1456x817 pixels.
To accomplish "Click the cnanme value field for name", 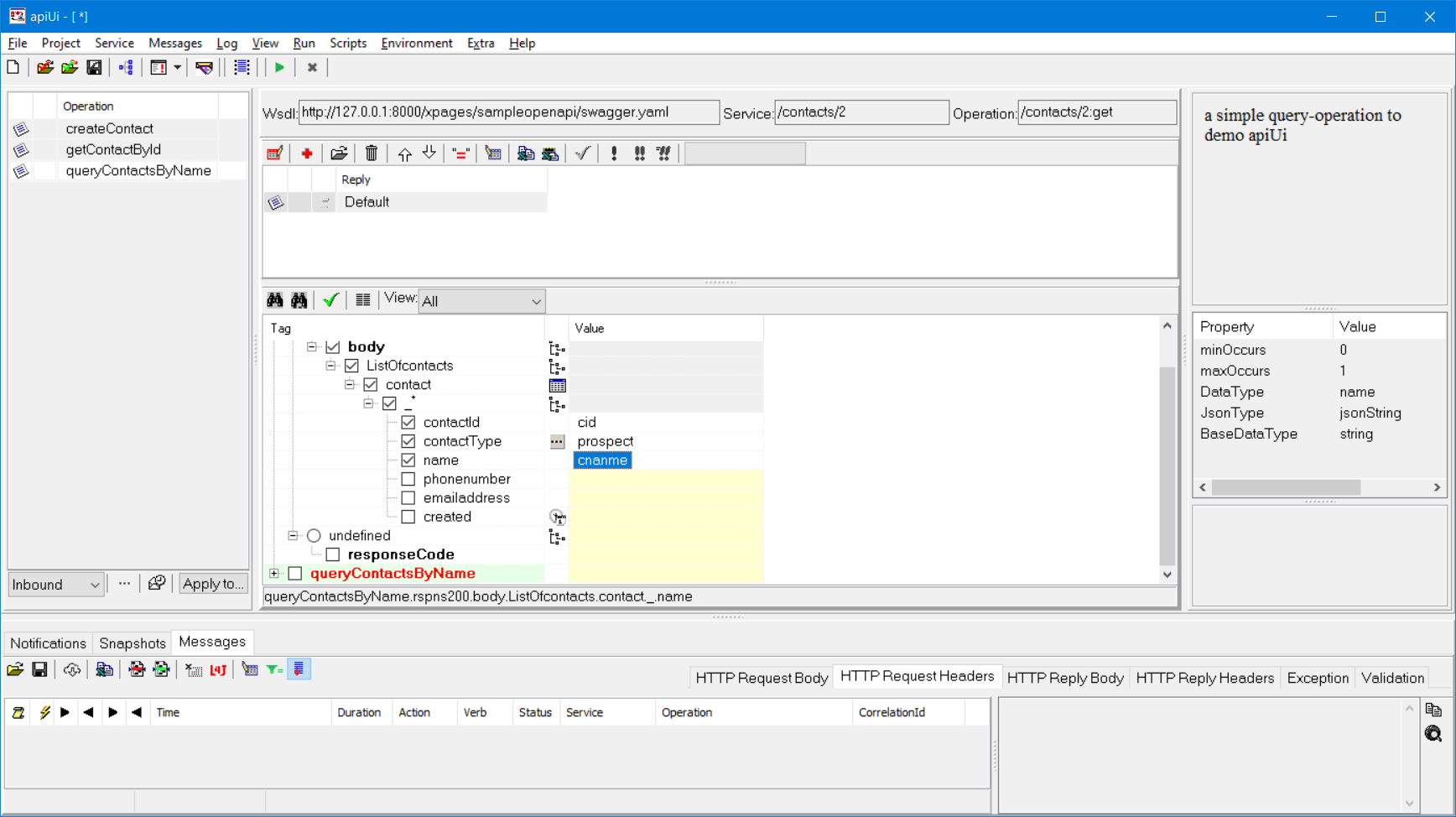I will click(602, 461).
